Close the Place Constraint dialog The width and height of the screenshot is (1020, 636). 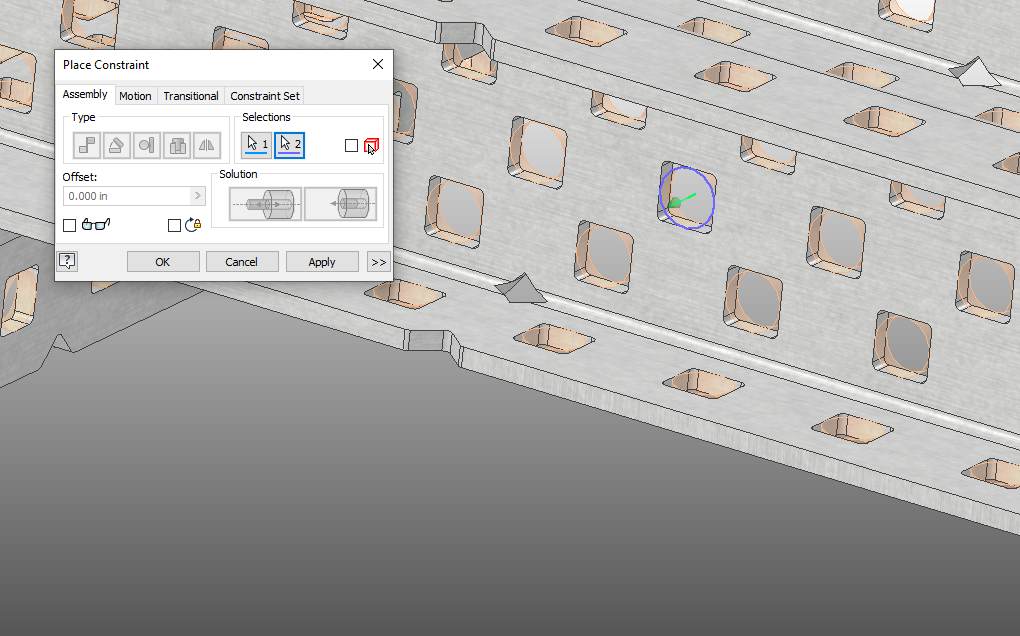click(x=378, y=64)
